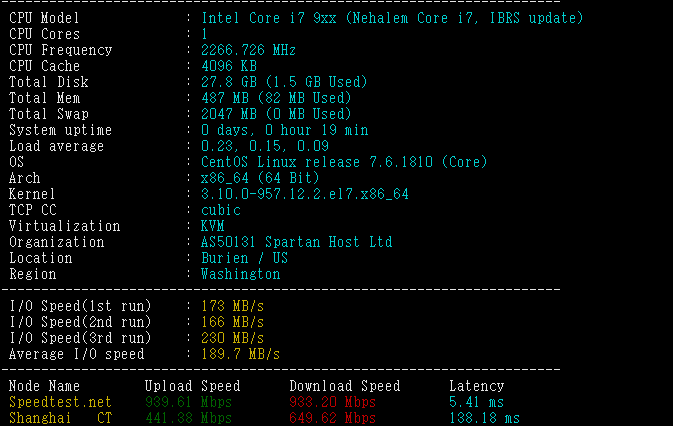This screenshot has height=426, width=673.
Task: Click the Latency column header
Action: pyautogui.click(x=477, y=386)
